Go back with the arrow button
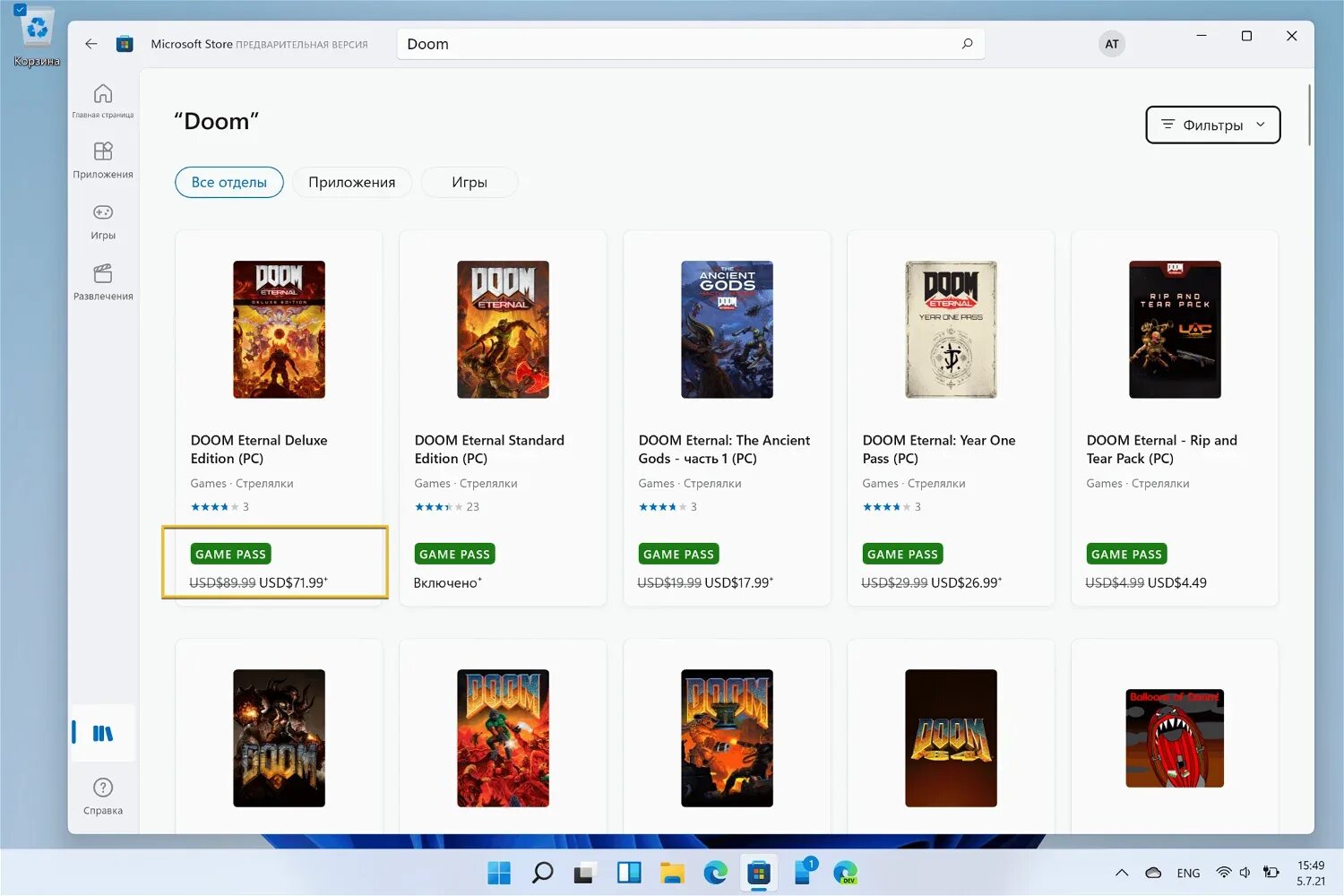Screen dimensions: 1344x896 pyautogui.click(x=90, y=44)
